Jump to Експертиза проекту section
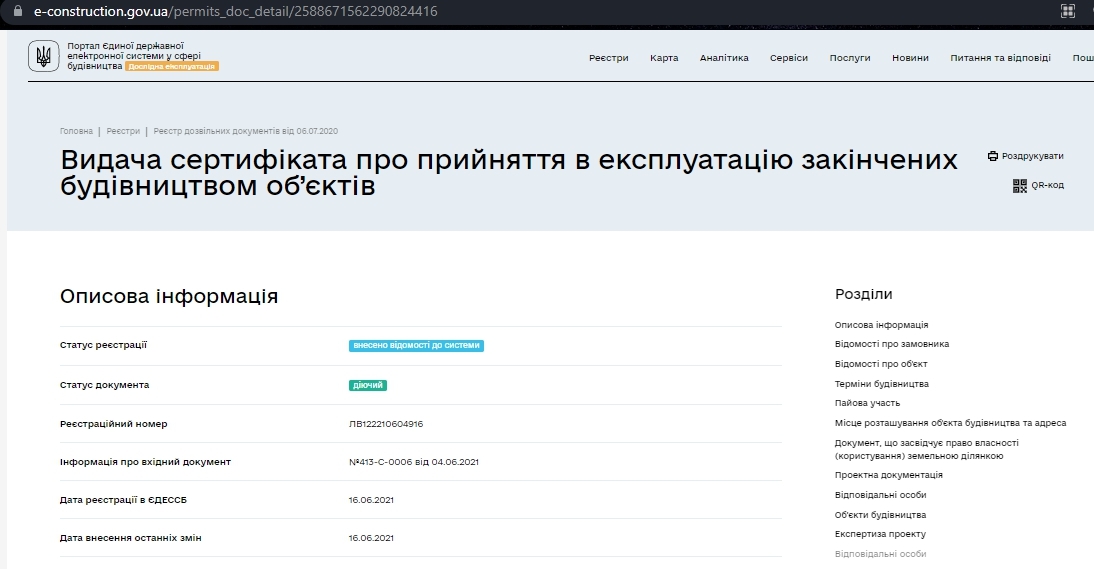Viewport: 1094px width, 569px height. (x=881, y=534)
